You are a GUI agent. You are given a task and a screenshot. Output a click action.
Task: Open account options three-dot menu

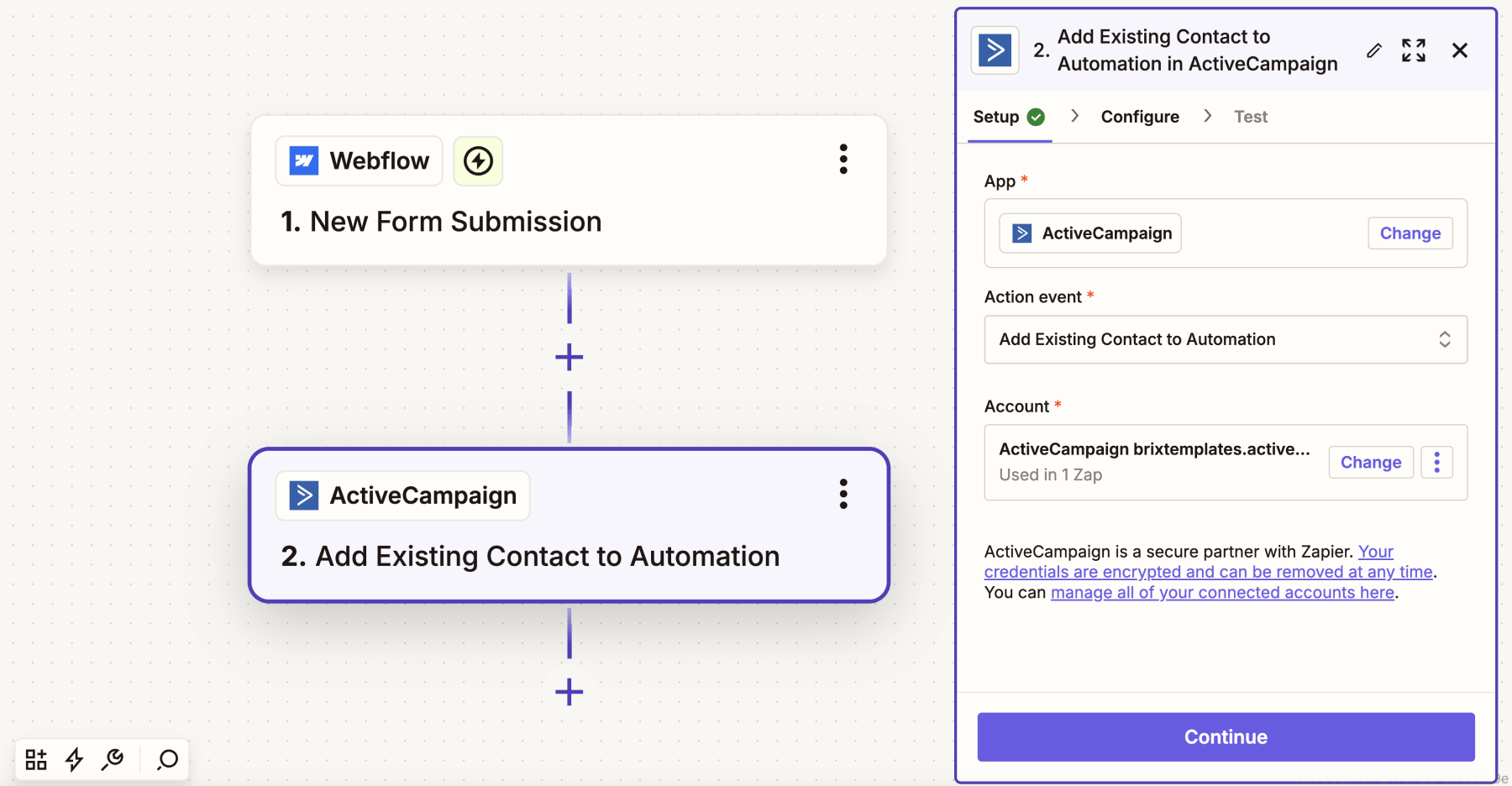point(1436,462)
